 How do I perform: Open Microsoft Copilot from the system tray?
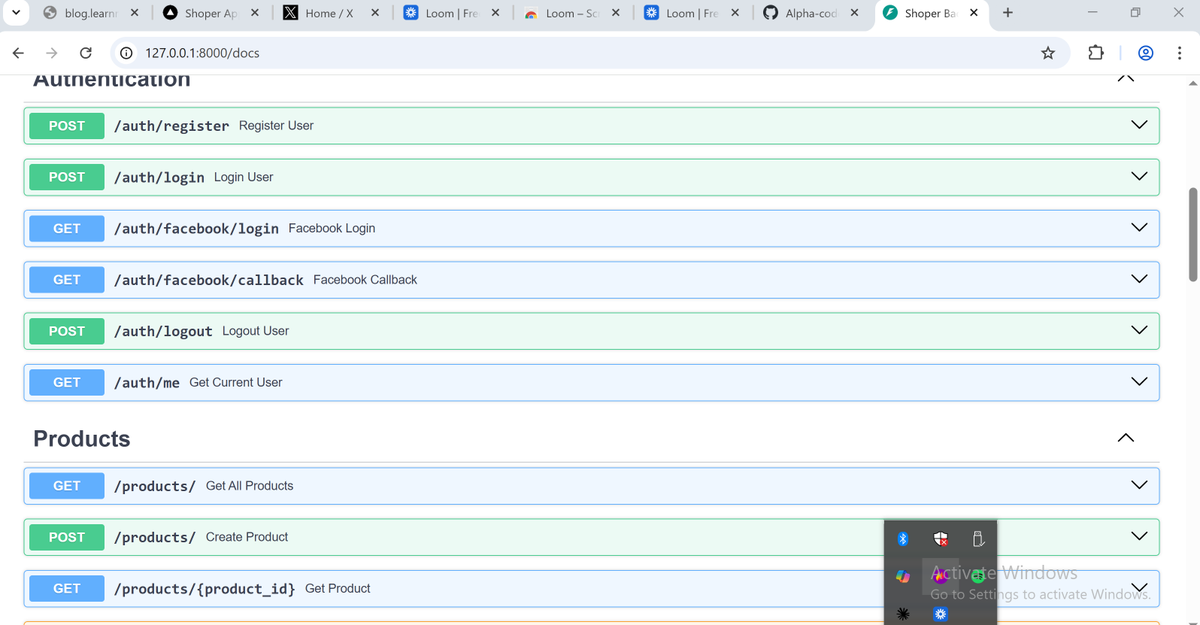903,576
